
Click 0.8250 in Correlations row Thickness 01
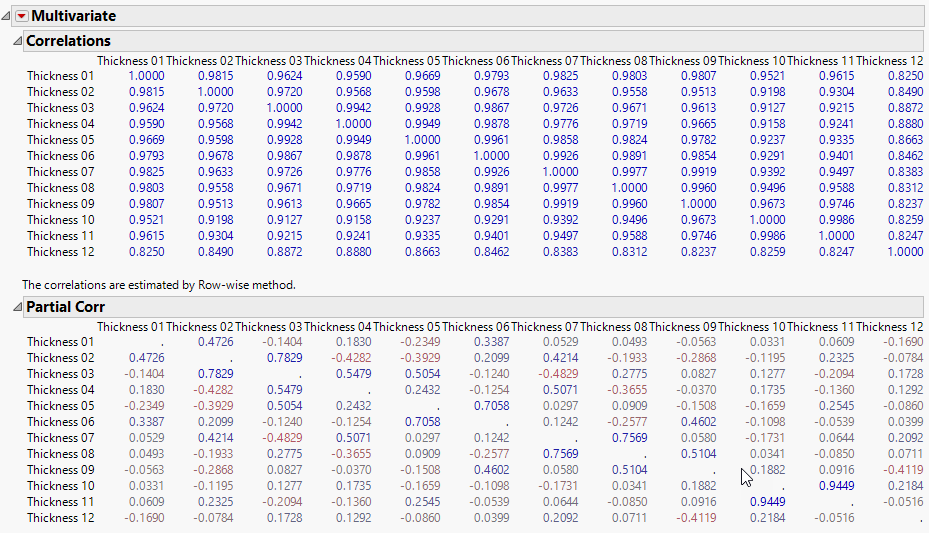pos(905,76)
